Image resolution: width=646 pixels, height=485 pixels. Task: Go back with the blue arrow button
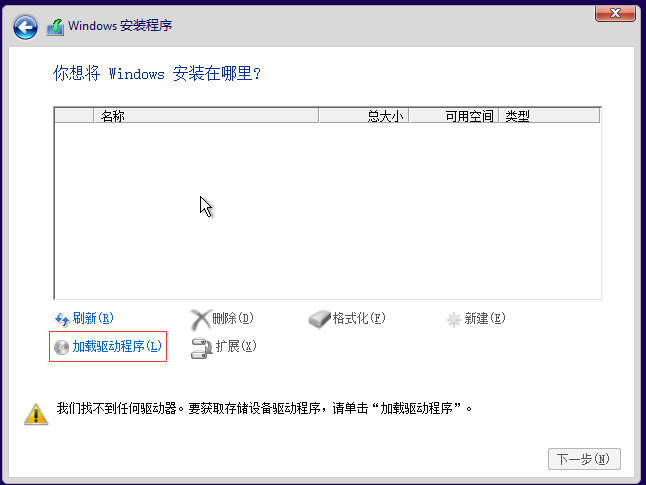tap(25, 27)
